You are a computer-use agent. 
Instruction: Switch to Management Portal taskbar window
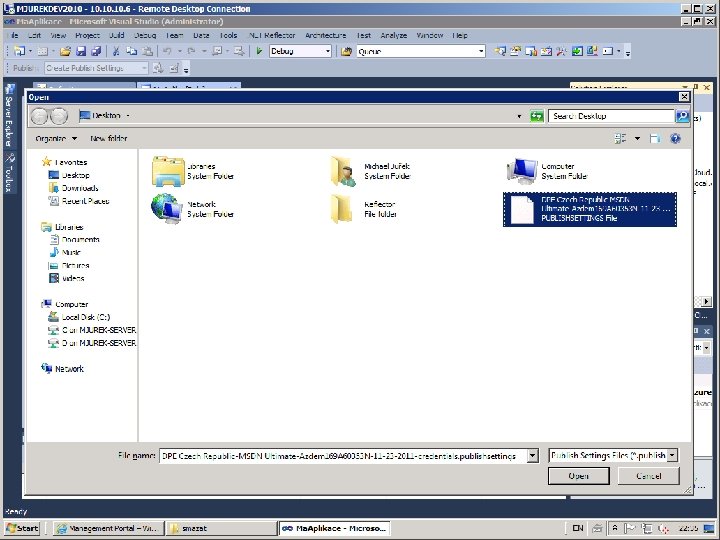(108, 528)
